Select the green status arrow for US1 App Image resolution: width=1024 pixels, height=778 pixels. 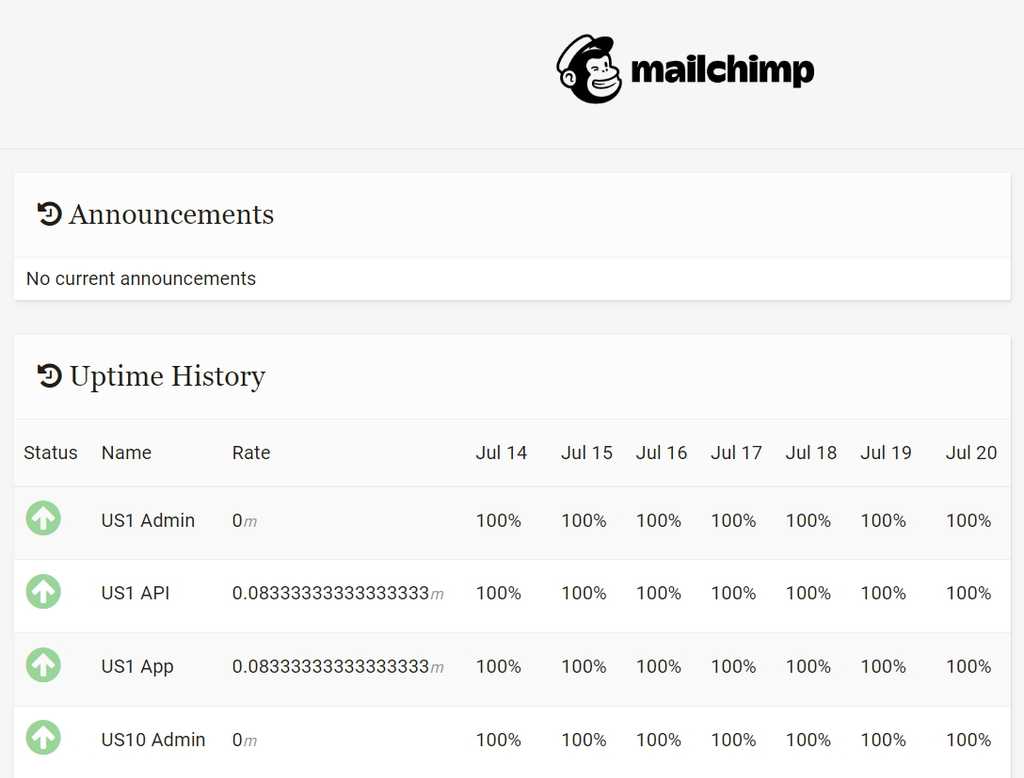coord(43,665)
